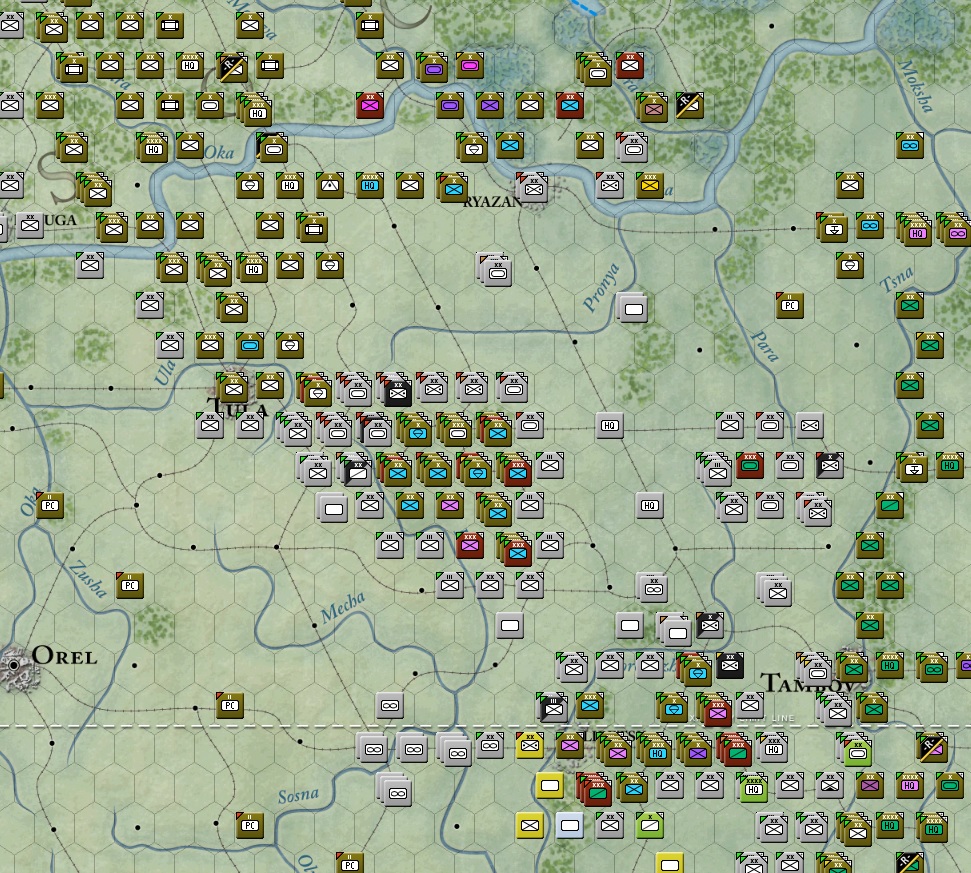Select dark red XX counter with cyan infantry symbol

570,105
